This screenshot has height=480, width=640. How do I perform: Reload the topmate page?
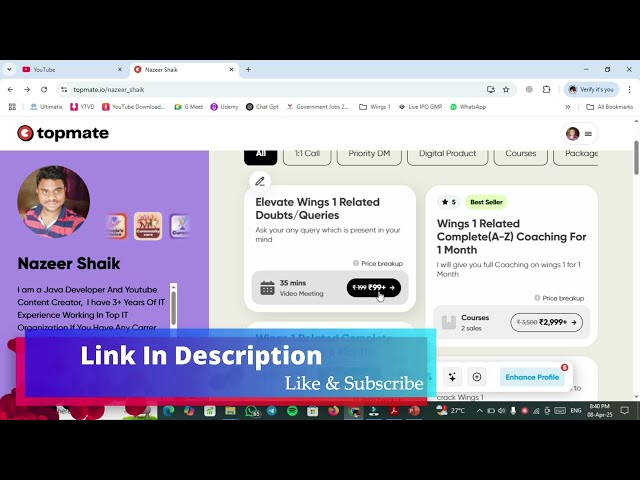44,89
